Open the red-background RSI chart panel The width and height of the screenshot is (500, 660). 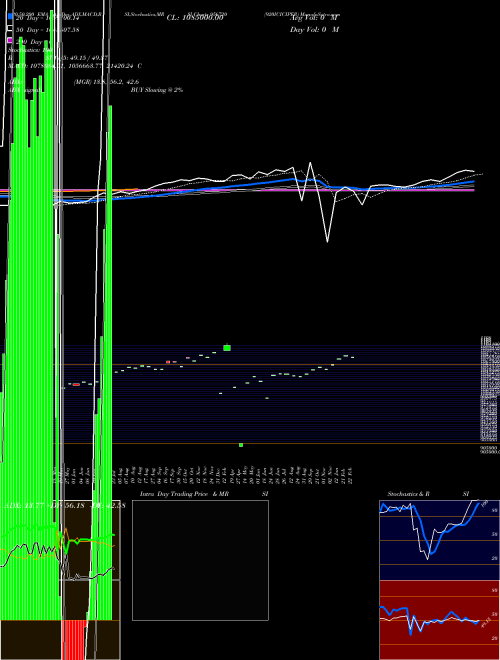pyautogui.click(x=439, y=620)
